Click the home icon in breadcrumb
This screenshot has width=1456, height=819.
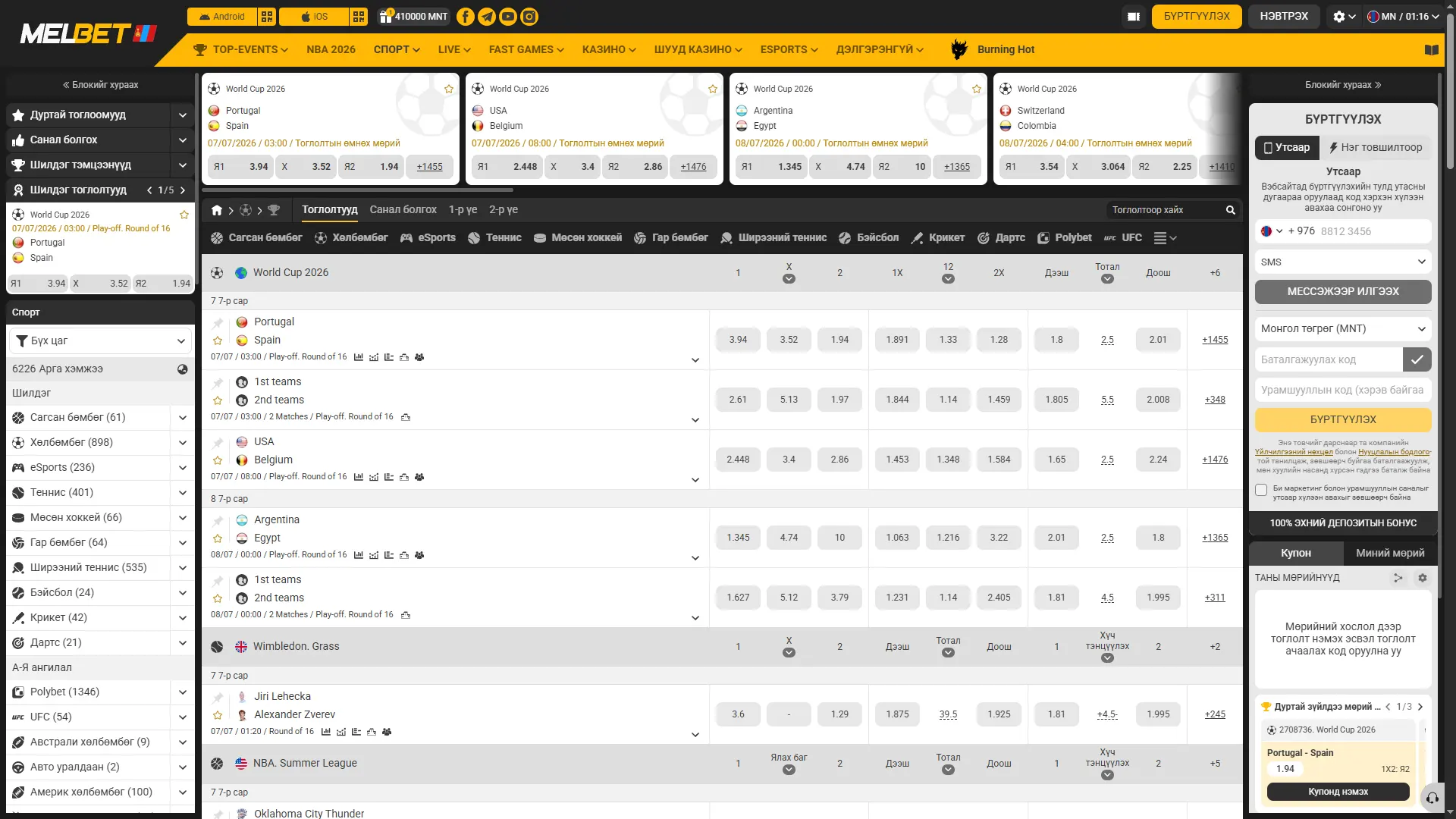pos(217,210)
